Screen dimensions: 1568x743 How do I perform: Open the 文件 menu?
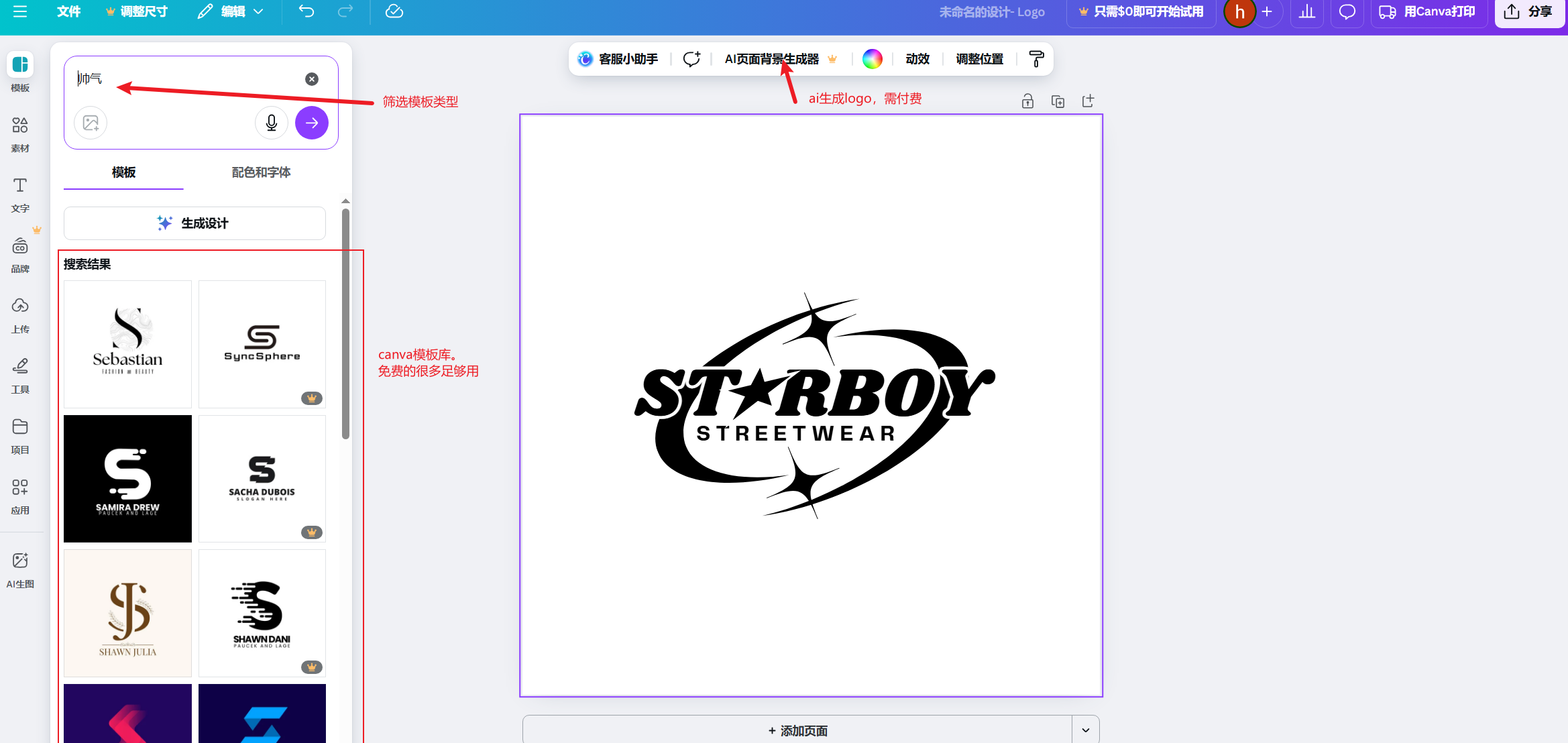click(68, 11)
